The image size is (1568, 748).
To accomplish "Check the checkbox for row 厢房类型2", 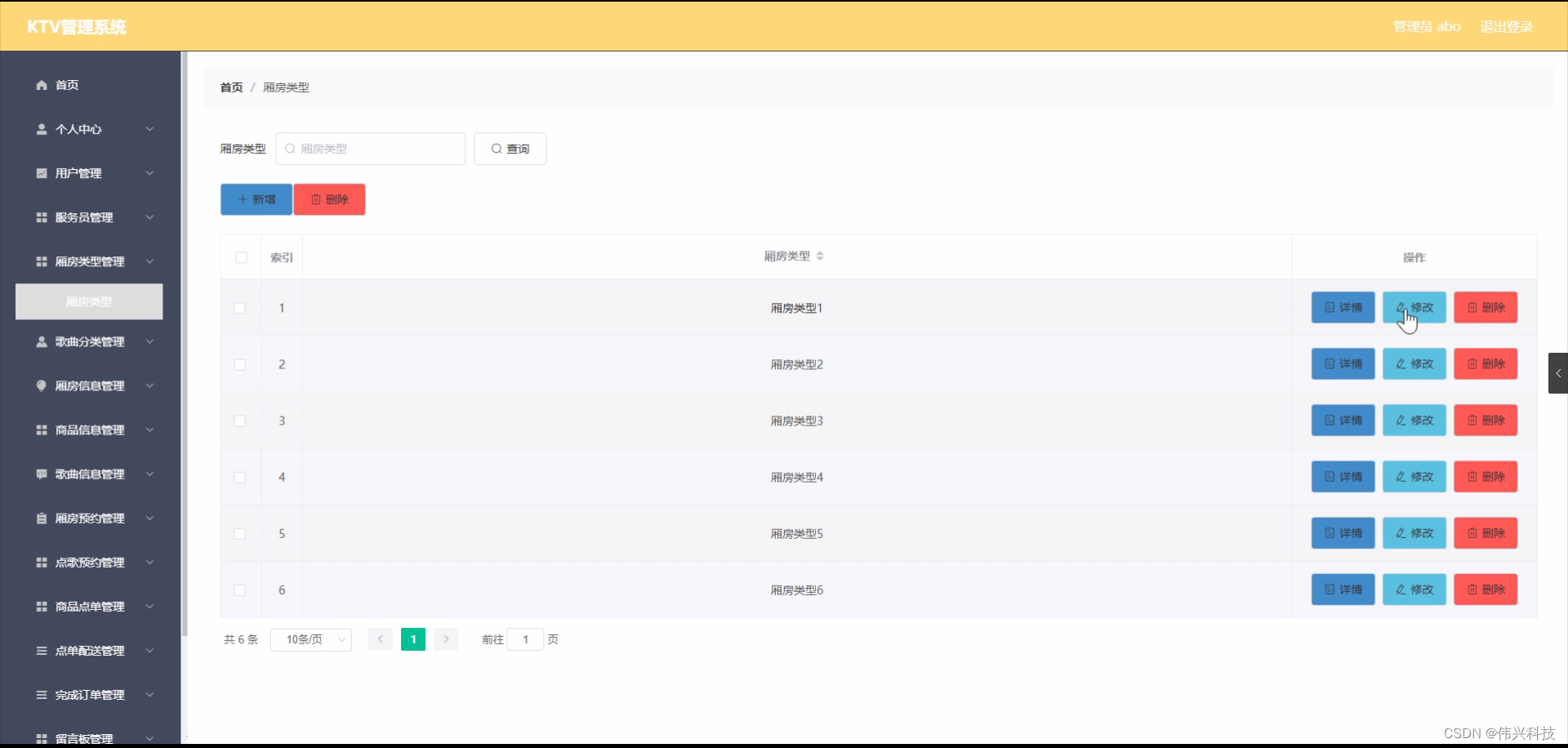I will point(240,365).
